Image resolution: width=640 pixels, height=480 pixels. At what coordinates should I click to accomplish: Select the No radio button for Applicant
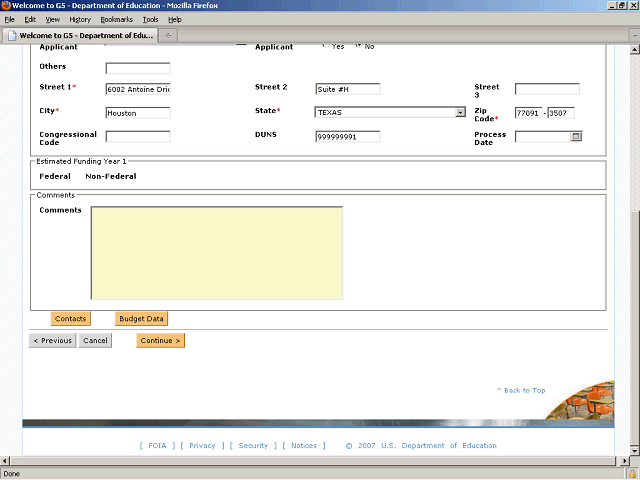click(358, 46)
